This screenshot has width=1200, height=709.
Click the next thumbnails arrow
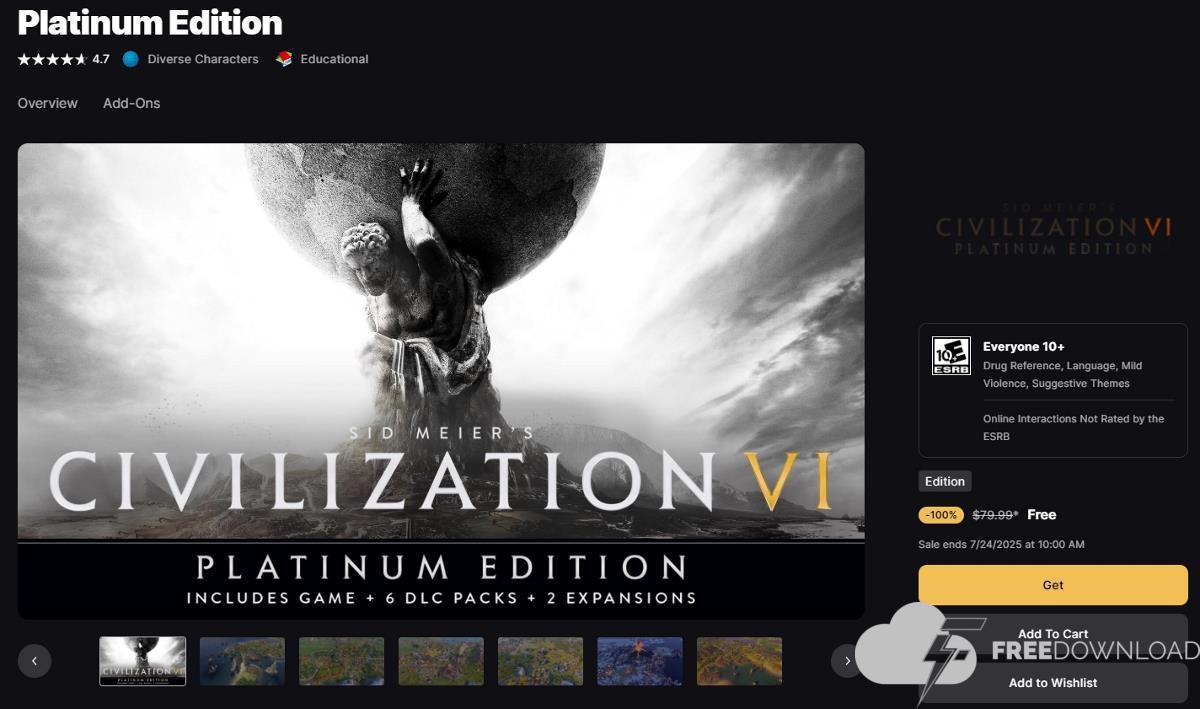(x=847, y=661)
